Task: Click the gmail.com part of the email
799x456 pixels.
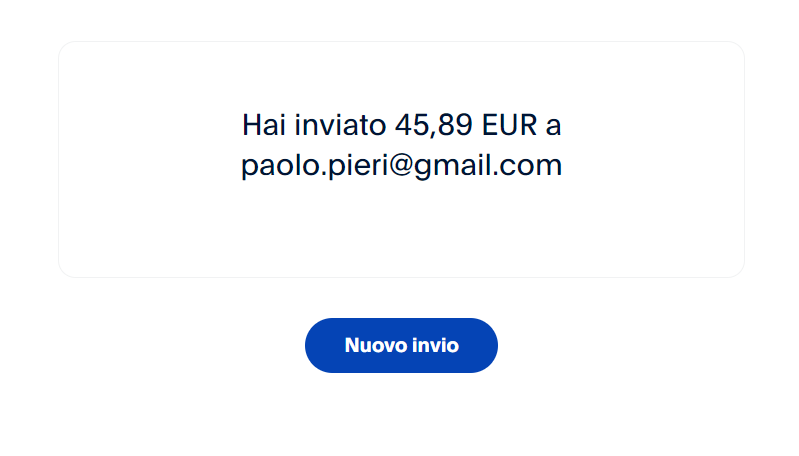Action: [x=488, y=166]
